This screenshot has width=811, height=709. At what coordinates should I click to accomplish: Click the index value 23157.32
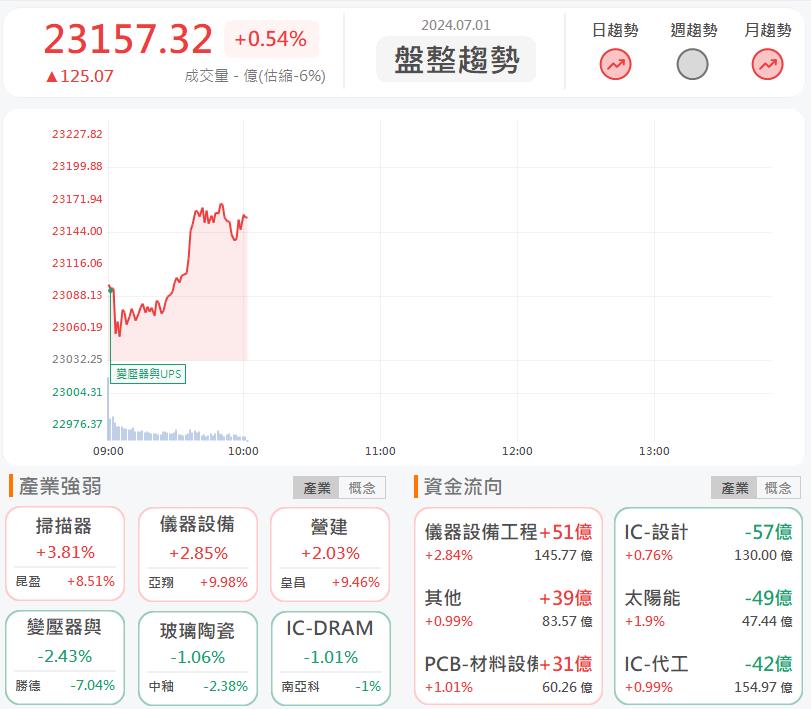click(128, 39)
